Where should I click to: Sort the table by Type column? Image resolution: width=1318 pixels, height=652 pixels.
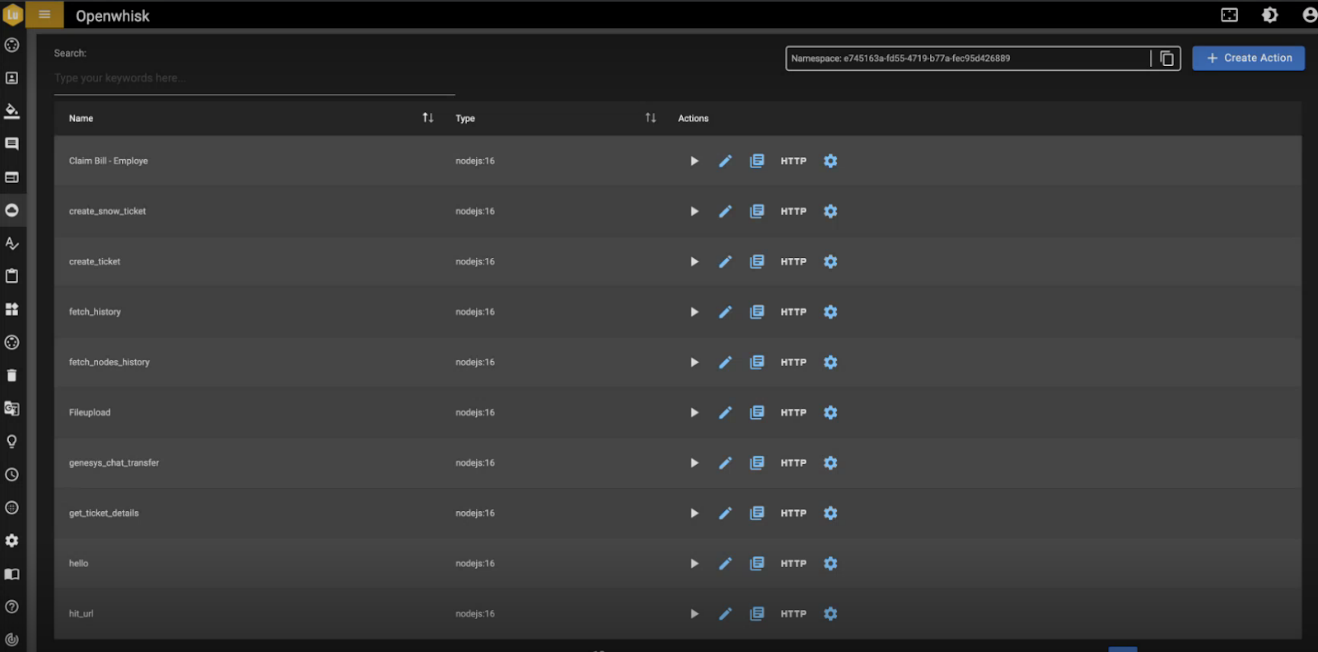[651, 118]
